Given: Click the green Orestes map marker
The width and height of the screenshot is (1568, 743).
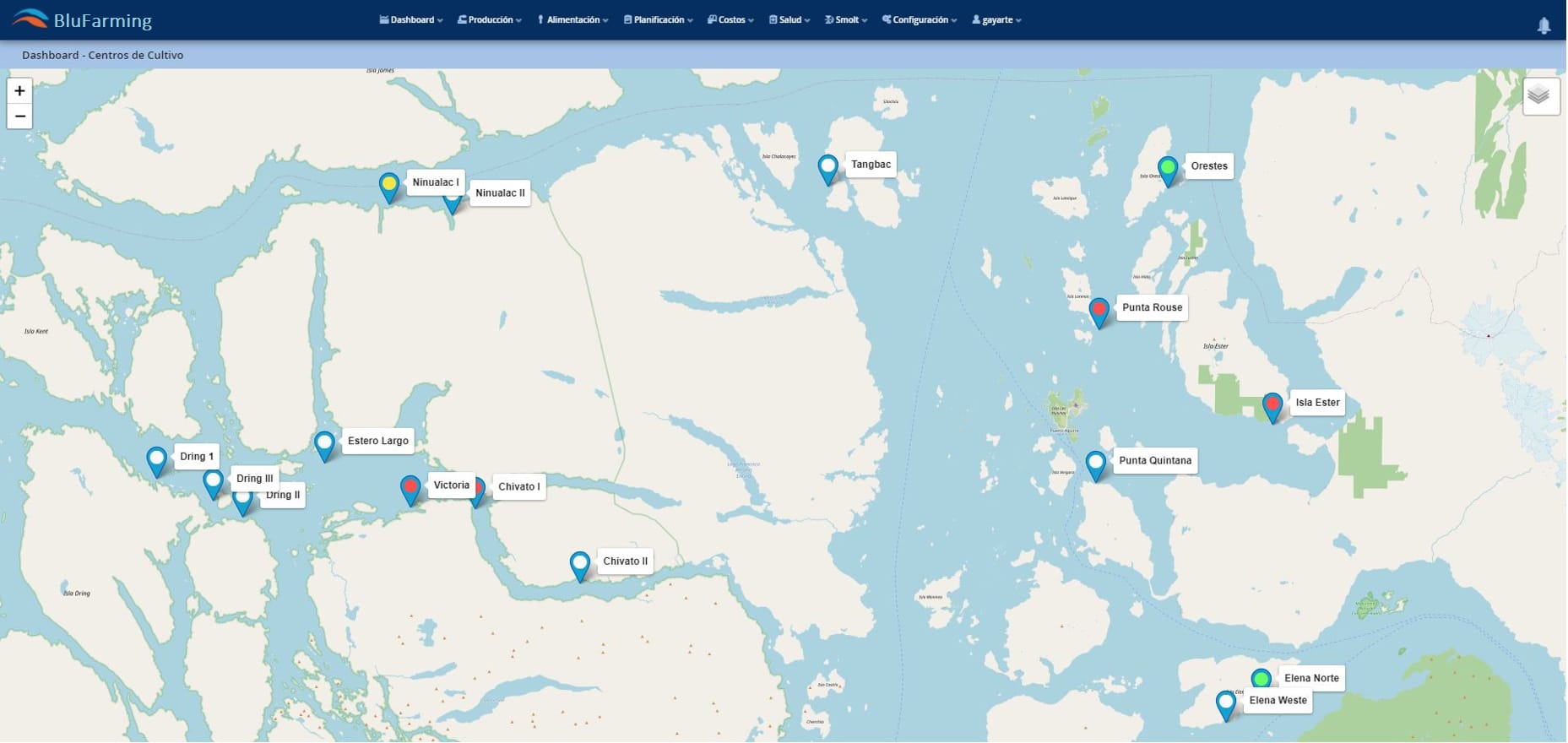Looking at the screenshot, I should coord(1167,169).
